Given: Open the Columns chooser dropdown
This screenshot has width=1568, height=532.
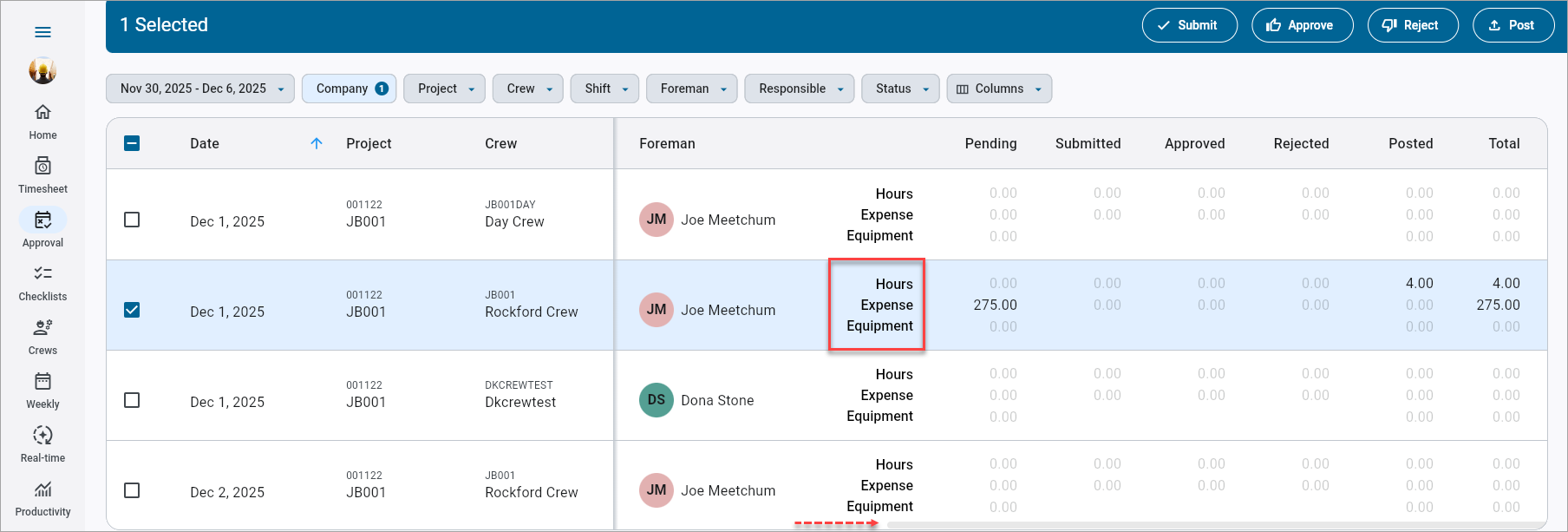Looking at the screenshot, I should click(999, 89).
